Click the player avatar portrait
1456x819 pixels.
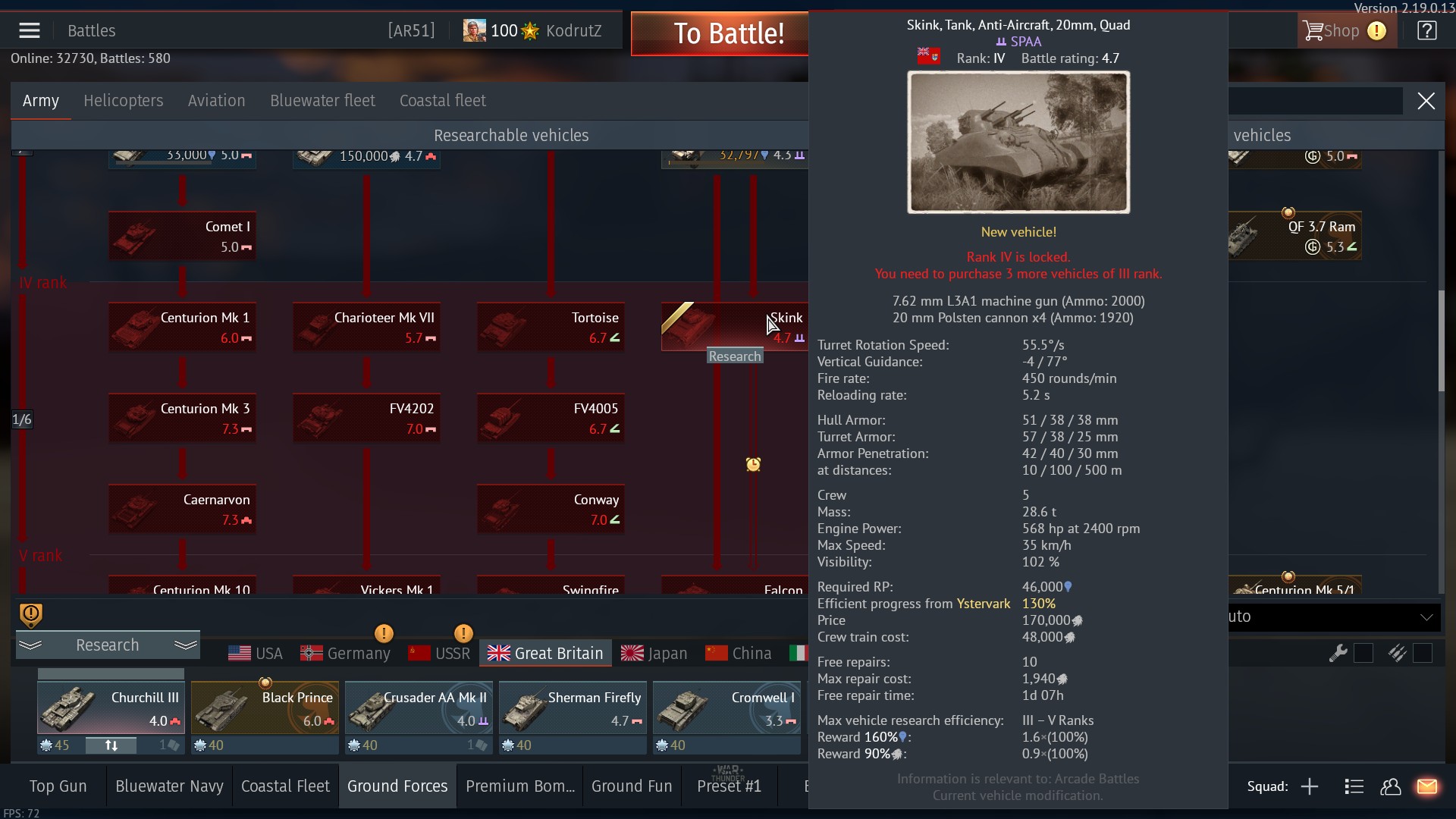[474, 31]
